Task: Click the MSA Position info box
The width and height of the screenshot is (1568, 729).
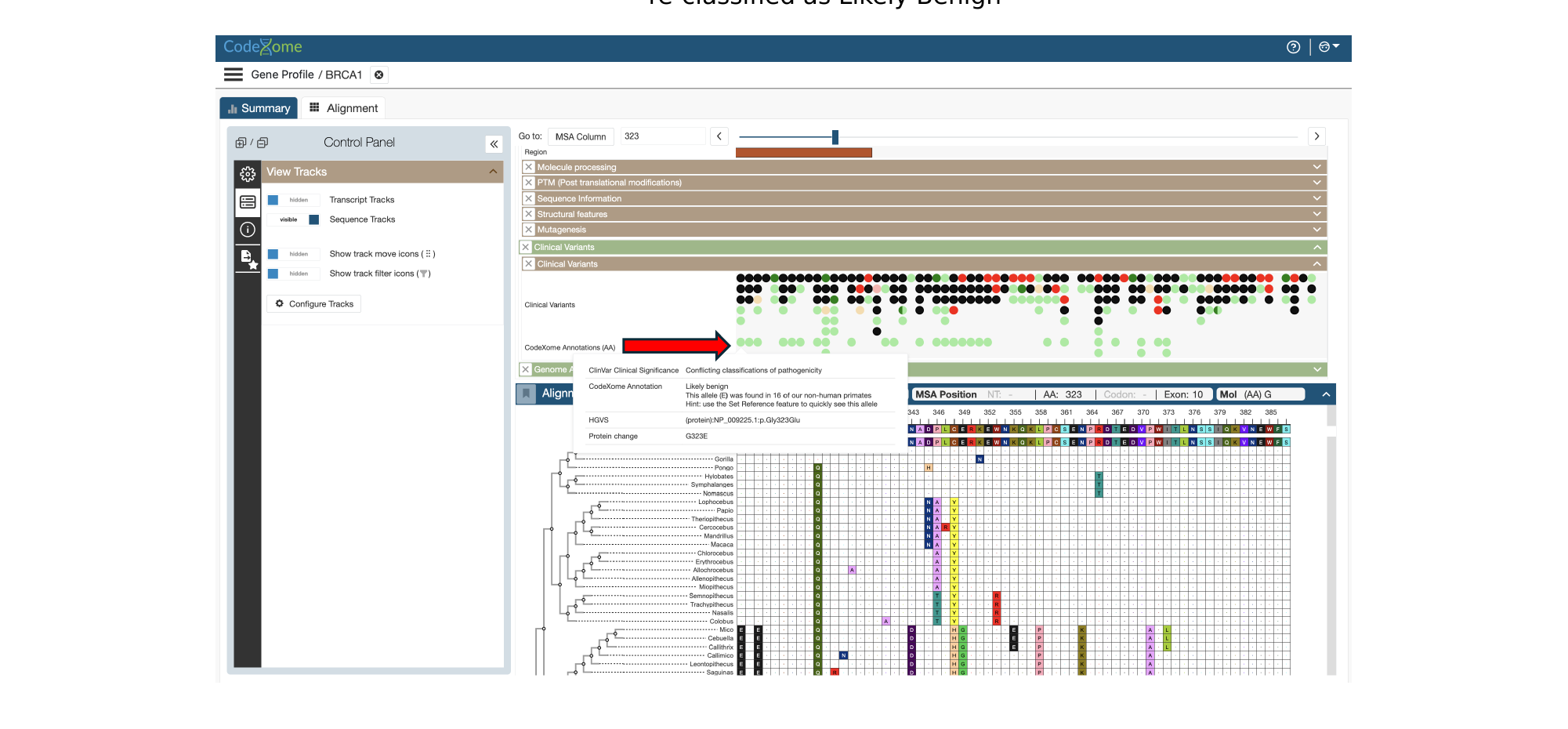Action: [1062, 394]
